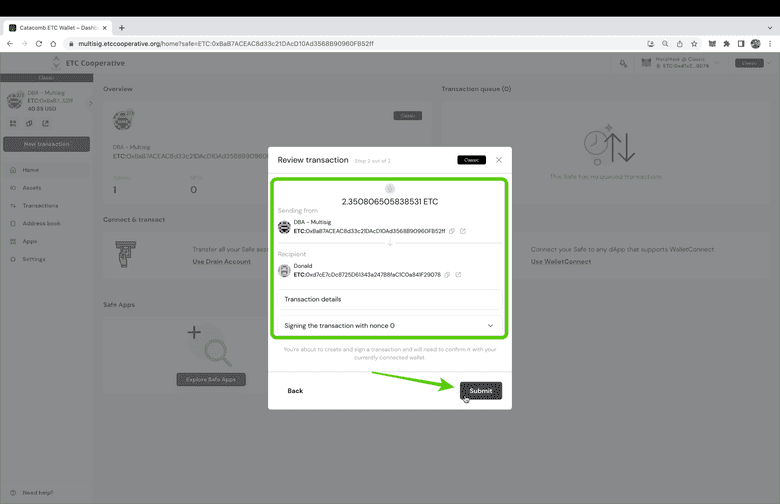Open Donald's address in block explorer
The image size is (780, 504).
pos(458,274)
